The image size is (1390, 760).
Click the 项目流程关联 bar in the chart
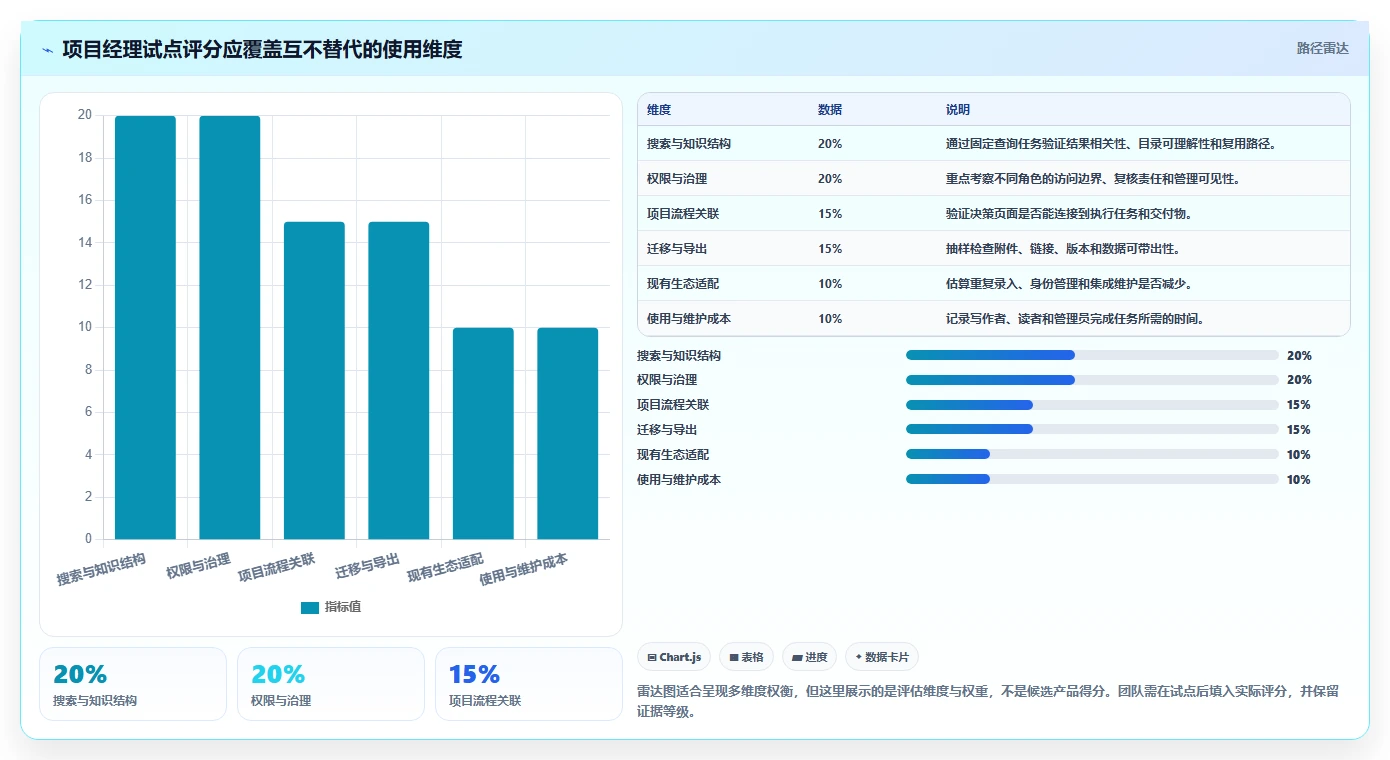314,381
